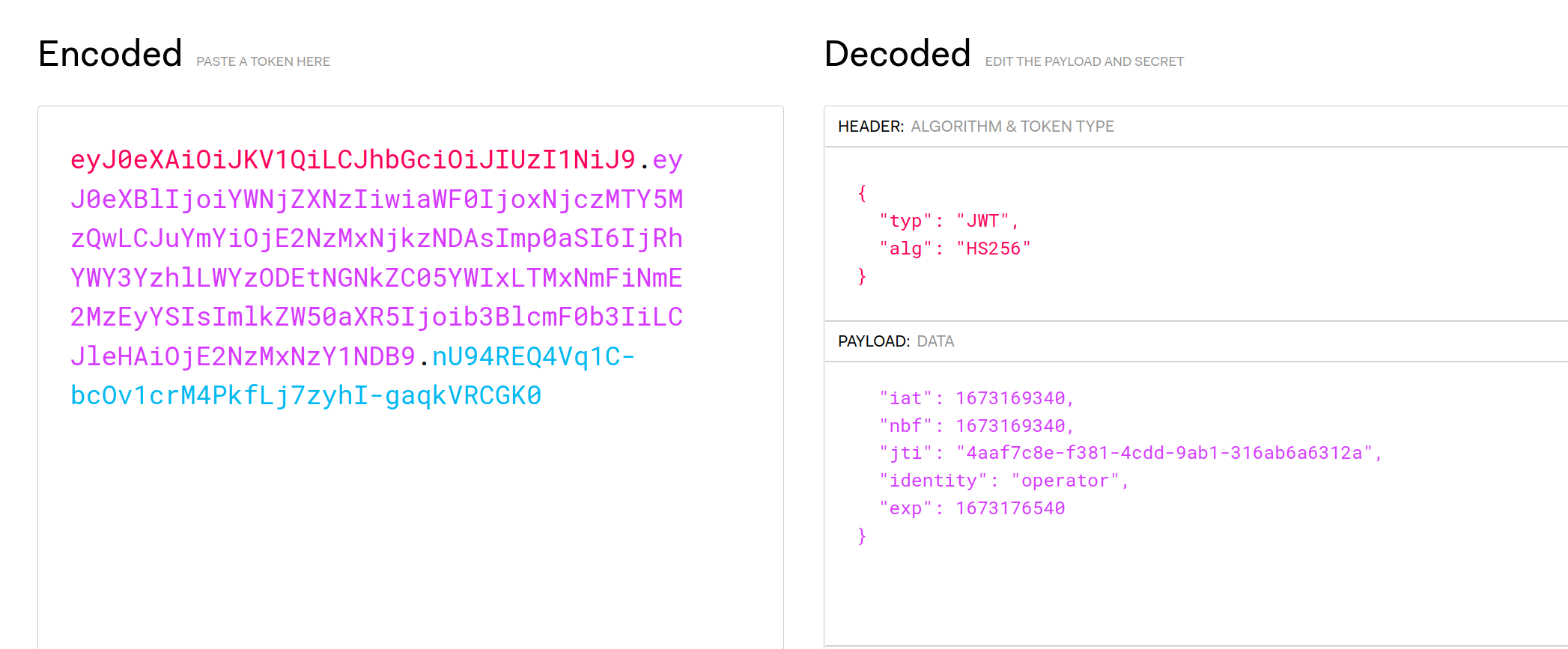Click the "operator" identity value
The height and width of the screenshot is (649, 1568).
click(x=1065, y=481)
